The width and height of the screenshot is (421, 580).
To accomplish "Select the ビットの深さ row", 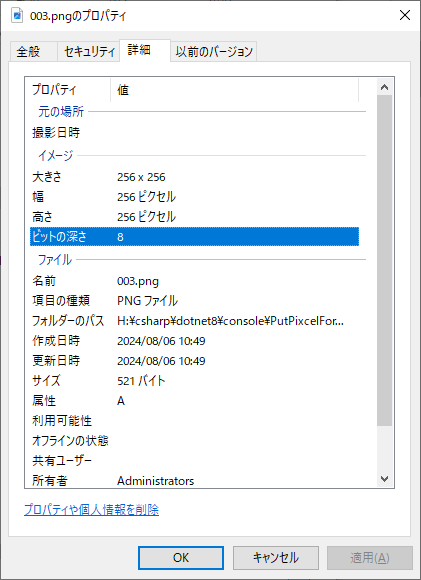I will (194, 237).
